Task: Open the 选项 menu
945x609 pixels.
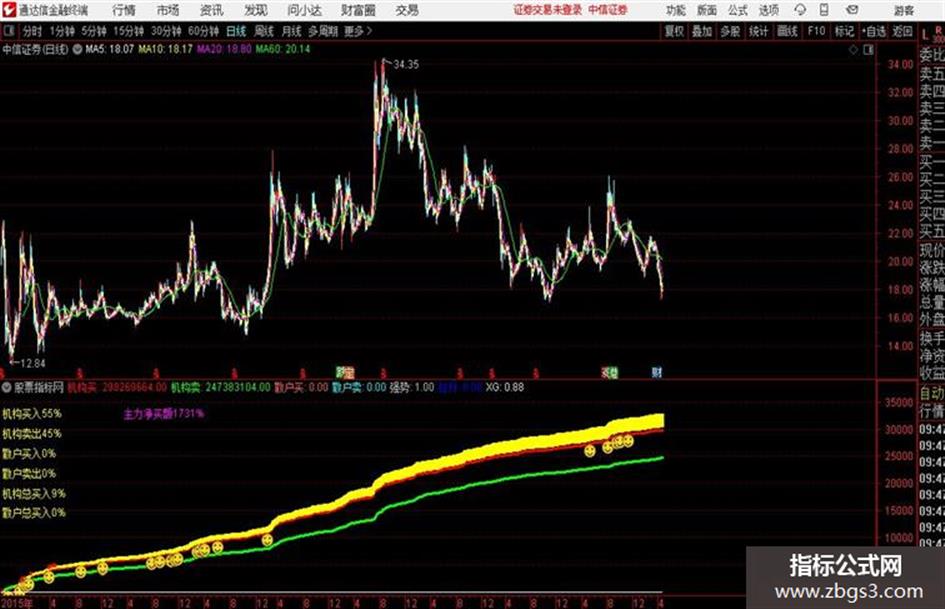Action: pyautogui.click(x=768, y=10)
